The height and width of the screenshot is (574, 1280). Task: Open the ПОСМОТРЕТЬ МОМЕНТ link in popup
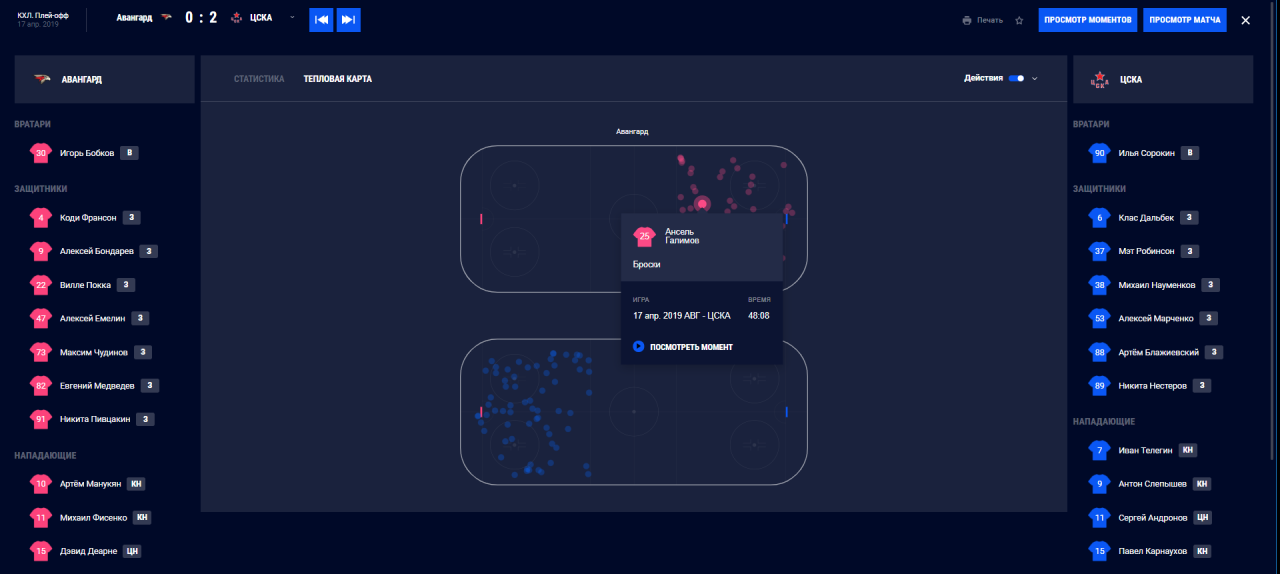coord(691,347)
